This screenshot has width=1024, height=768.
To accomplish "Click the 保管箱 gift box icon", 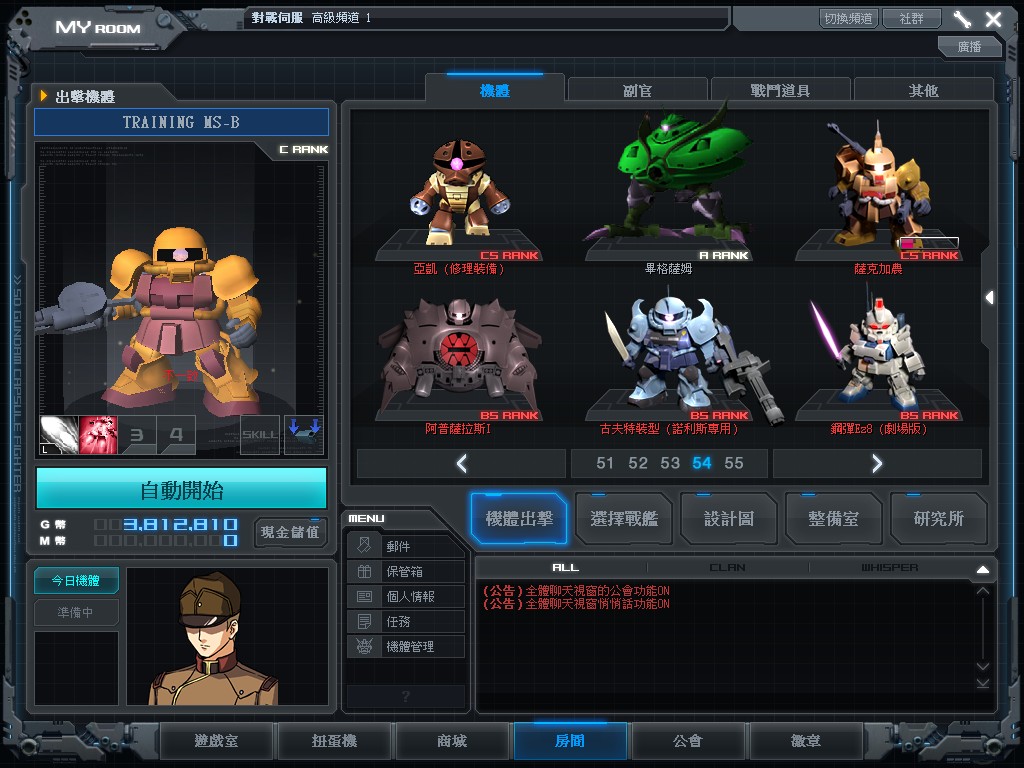I will pyautogui.click(x=364, y=571).
